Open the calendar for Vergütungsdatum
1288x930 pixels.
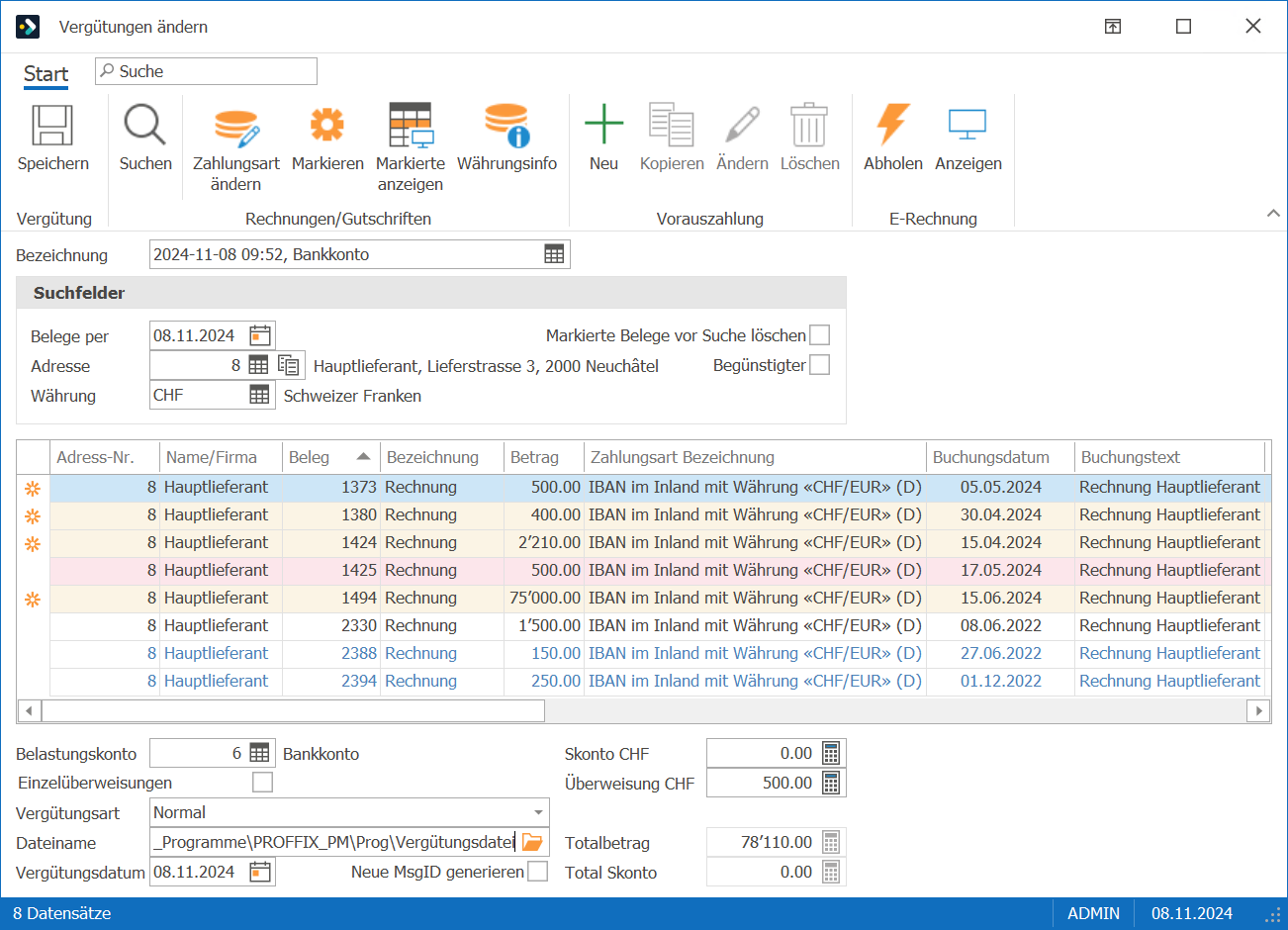pyautogui.click(x=260, y=872)
